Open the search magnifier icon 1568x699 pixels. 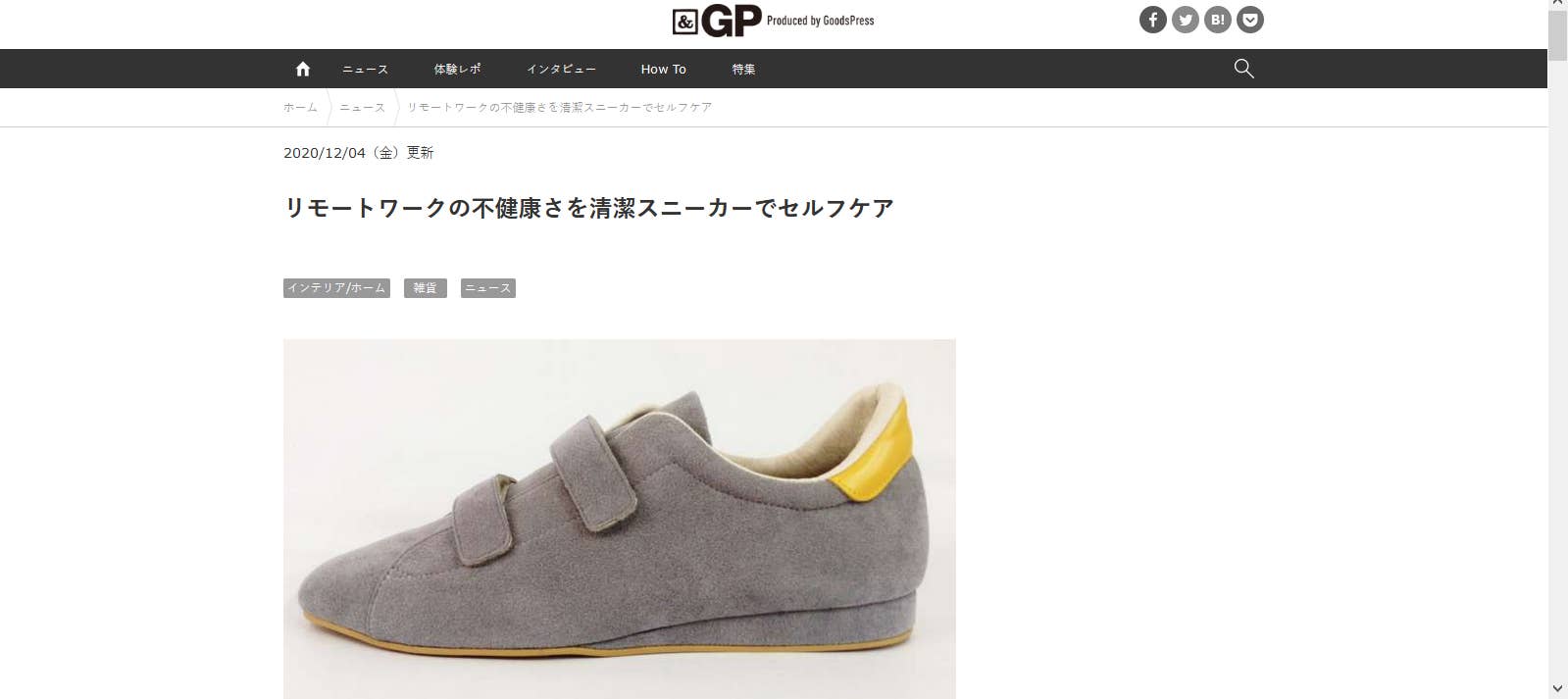click(1243, 69)
